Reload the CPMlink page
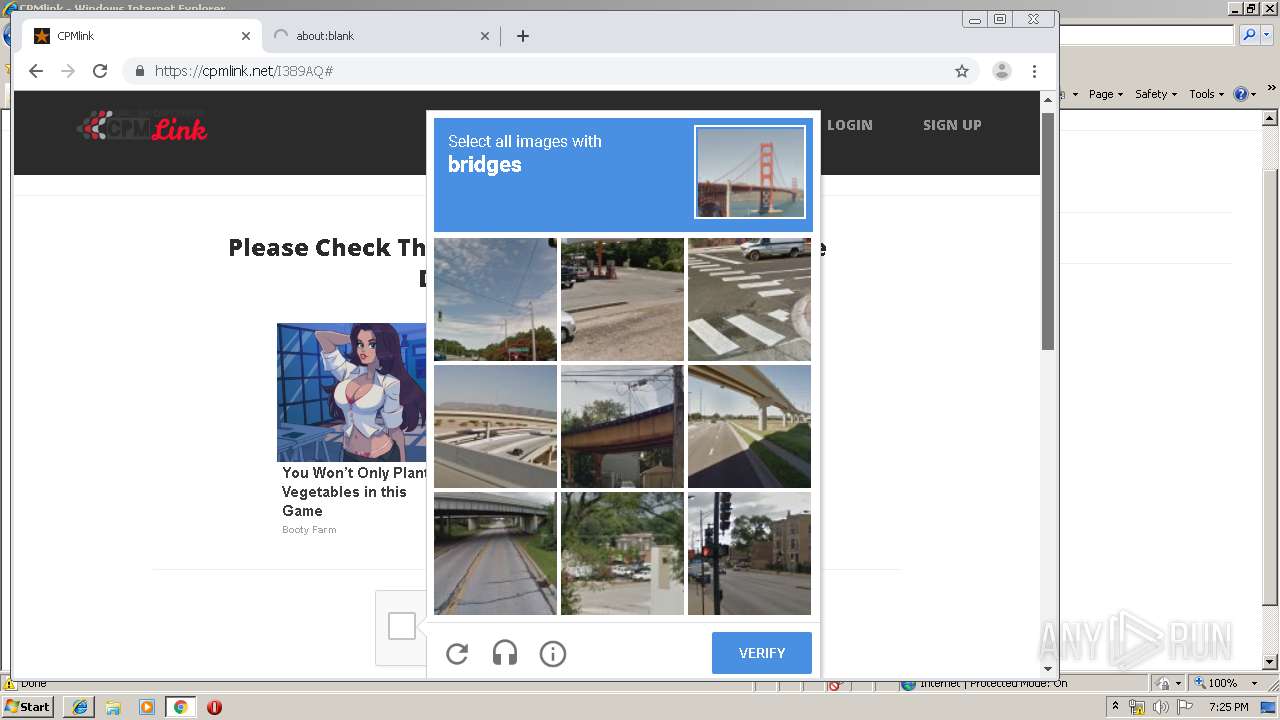1280x720 pixels. tap(100, 71)
